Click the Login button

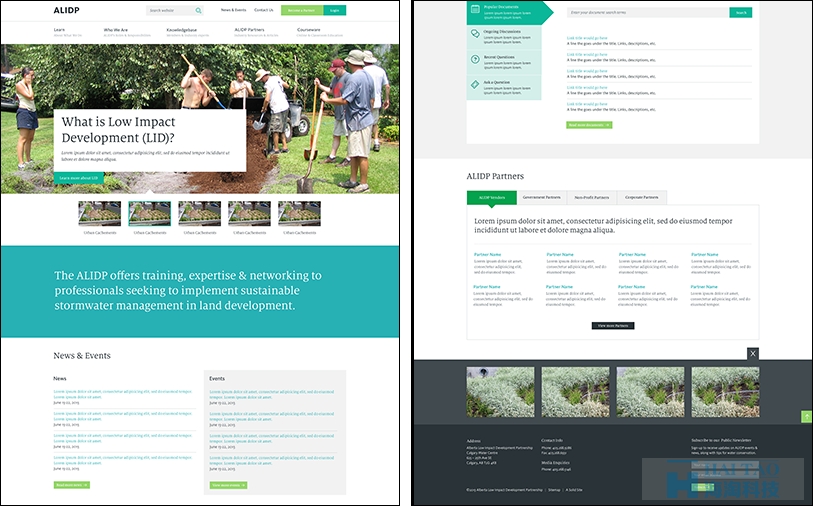click(x=334, y=10)
